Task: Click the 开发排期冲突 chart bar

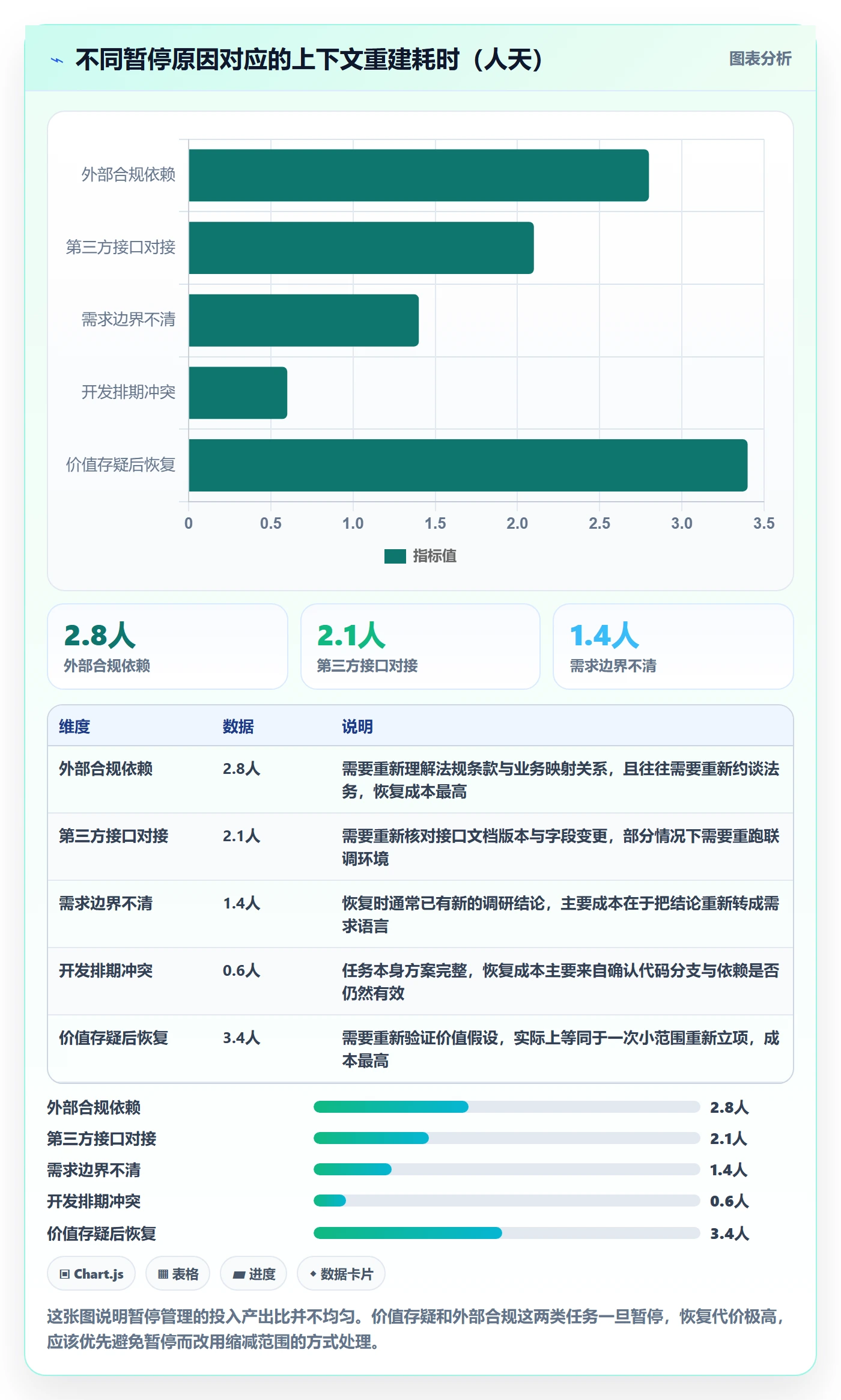Action: 238,393
